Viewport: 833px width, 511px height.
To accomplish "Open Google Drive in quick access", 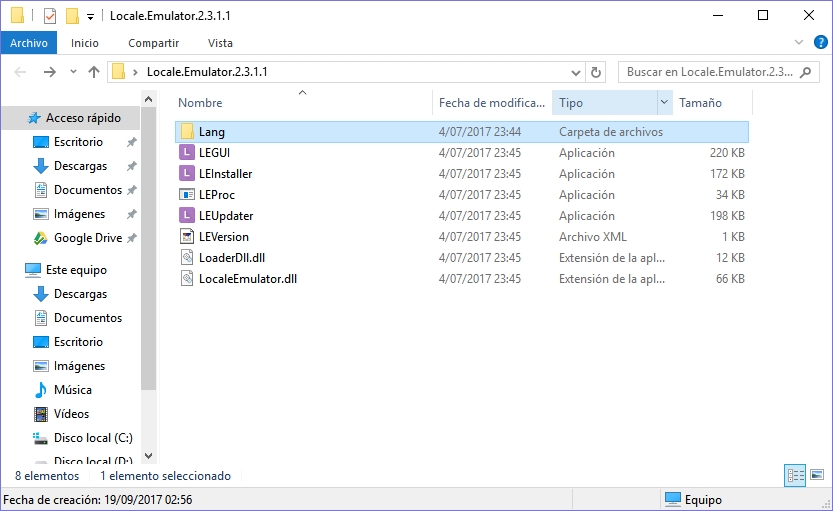I will pos(88,238).
